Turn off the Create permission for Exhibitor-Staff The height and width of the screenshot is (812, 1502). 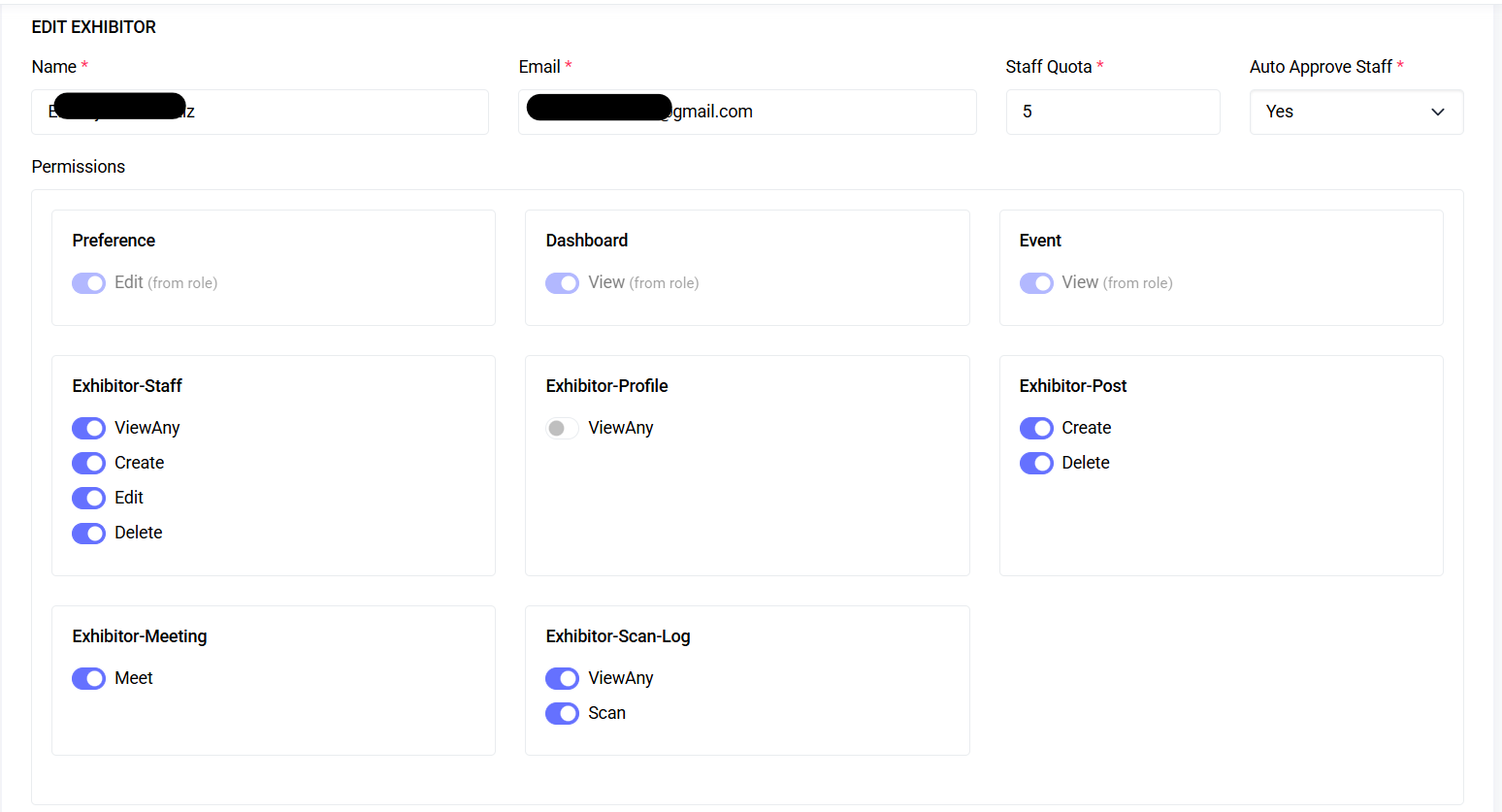click(x=88, y=463)
